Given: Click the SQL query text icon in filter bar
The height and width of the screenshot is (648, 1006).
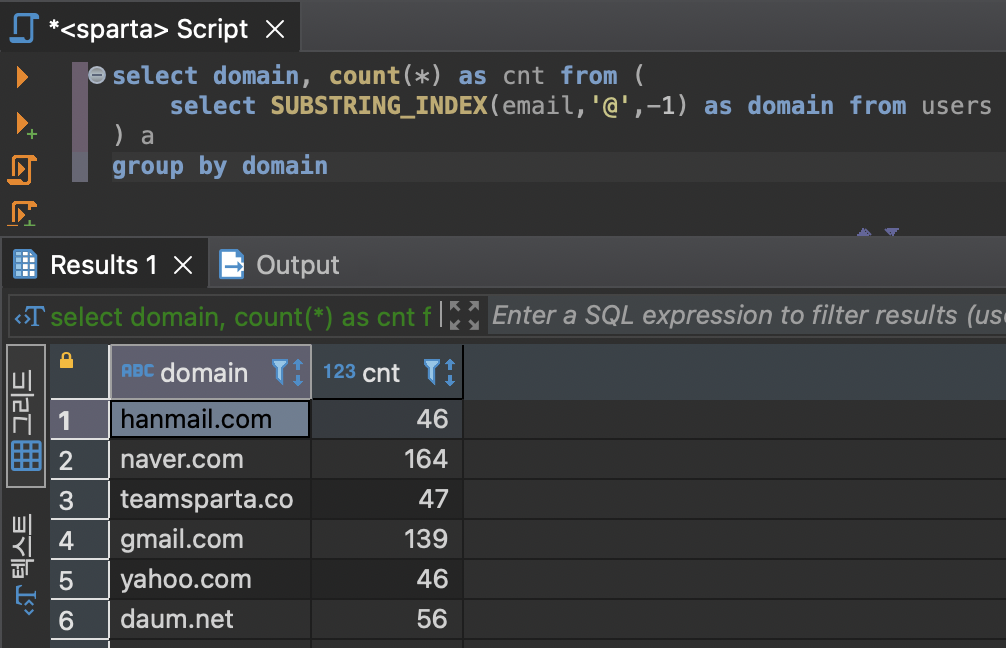Looking at the screenshot, I should pos(30,316).
